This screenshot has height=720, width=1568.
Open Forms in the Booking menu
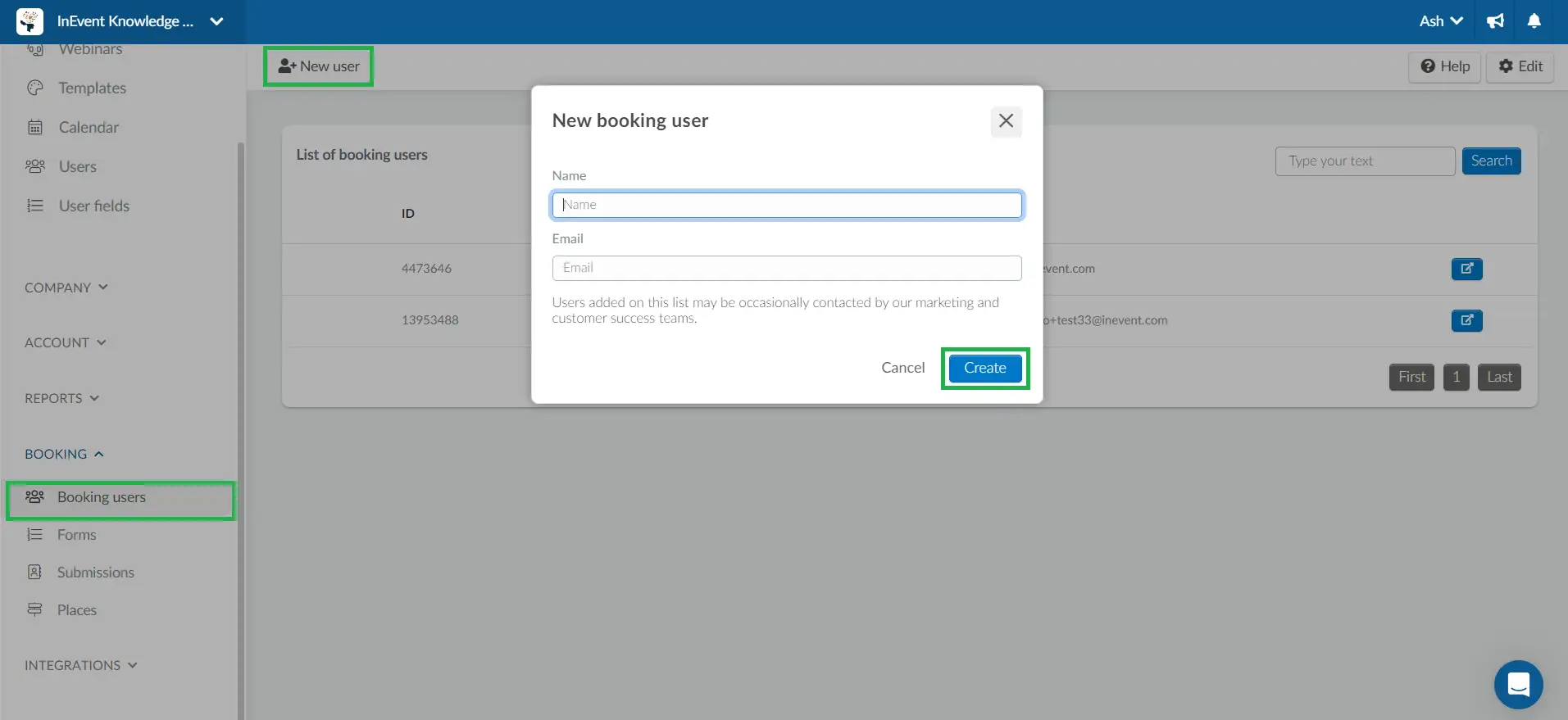tap(77, 535)
